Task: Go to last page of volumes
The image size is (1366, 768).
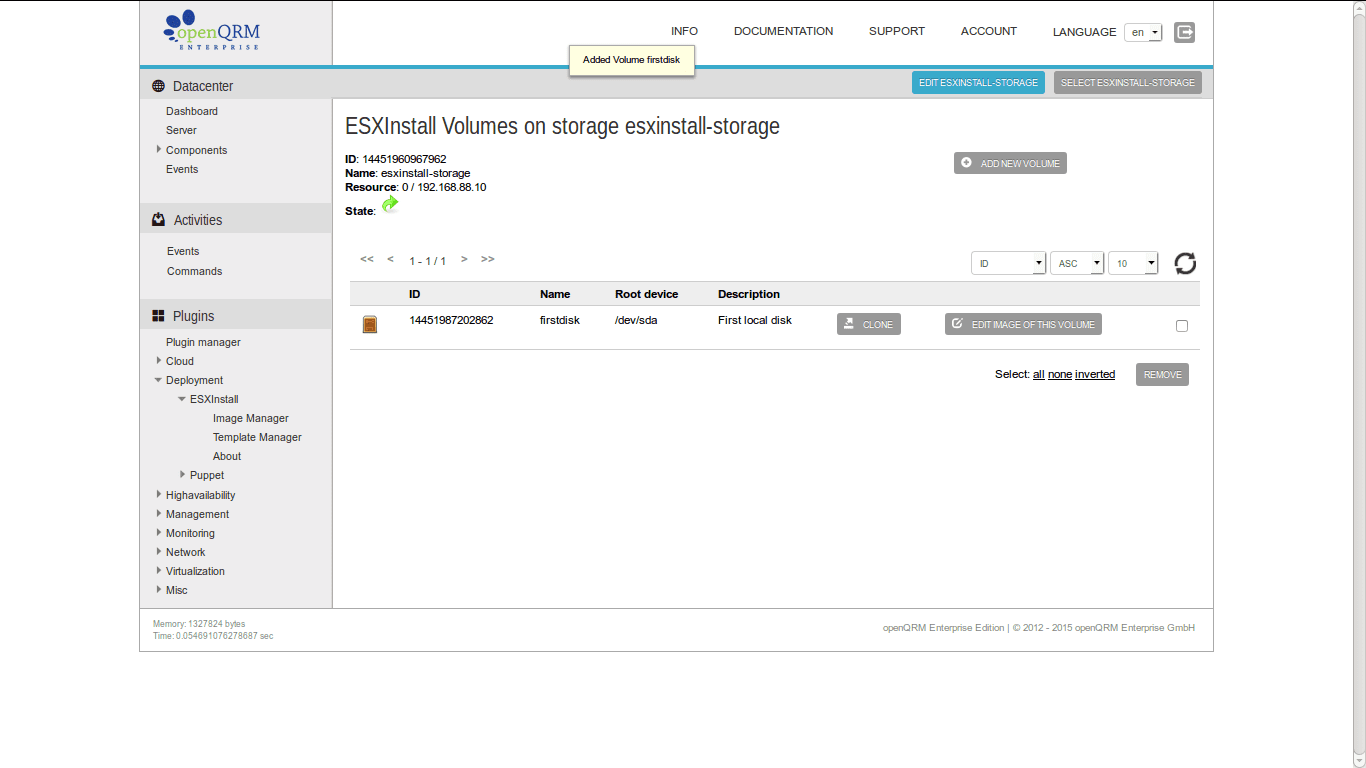Action: click(488, 259)
